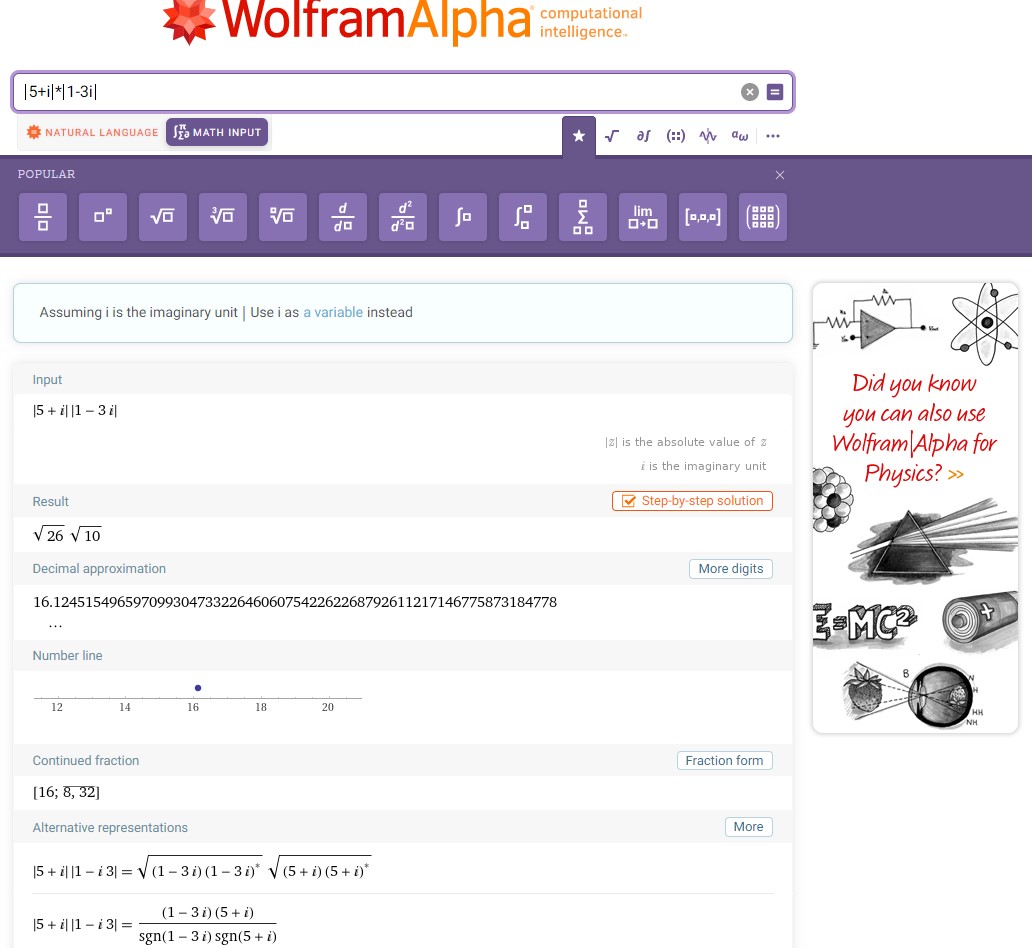The width and height of the screenshot is (1032, 948).
Task: Insert a cube root template
Action: click(x=222, y=217)
